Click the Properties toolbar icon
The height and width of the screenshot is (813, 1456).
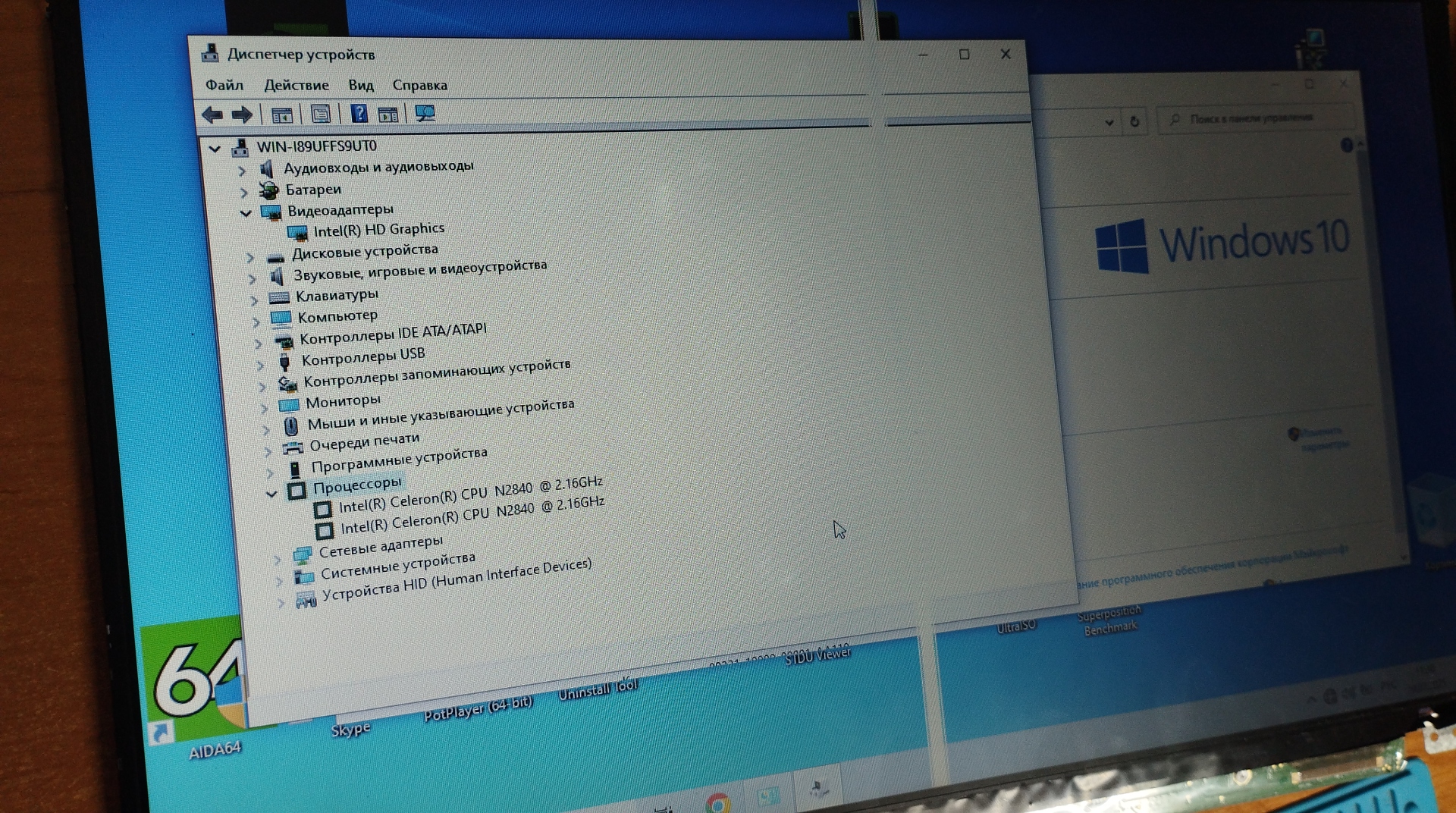point(320,115)
